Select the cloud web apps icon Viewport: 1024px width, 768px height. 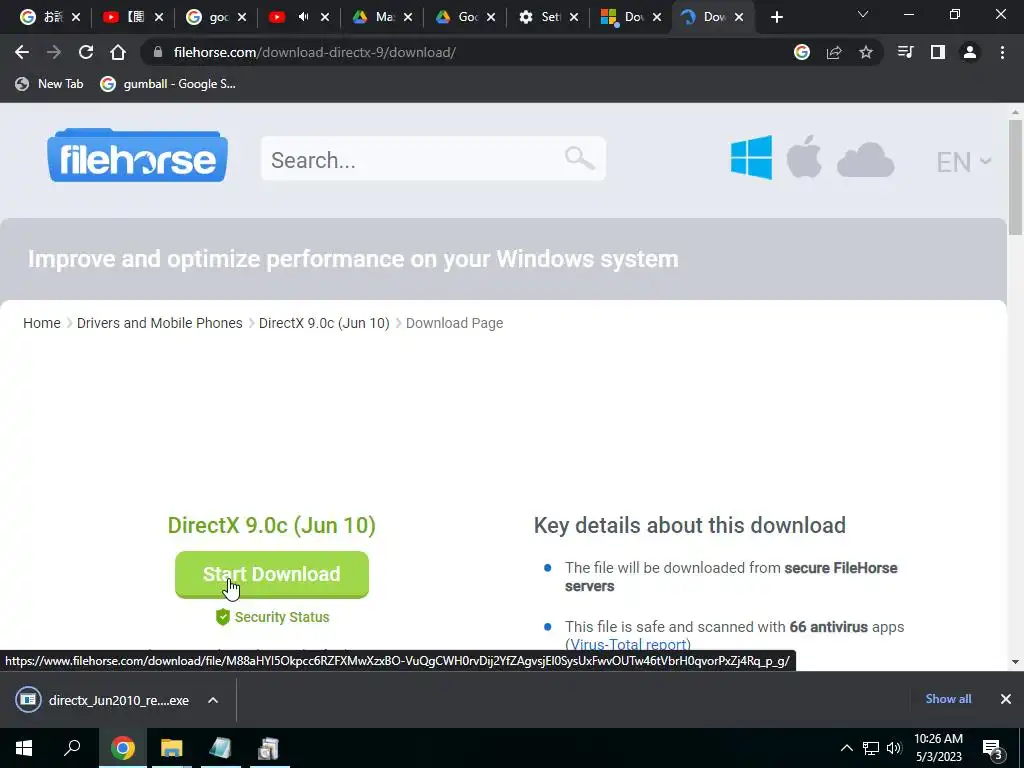(865, 159)
